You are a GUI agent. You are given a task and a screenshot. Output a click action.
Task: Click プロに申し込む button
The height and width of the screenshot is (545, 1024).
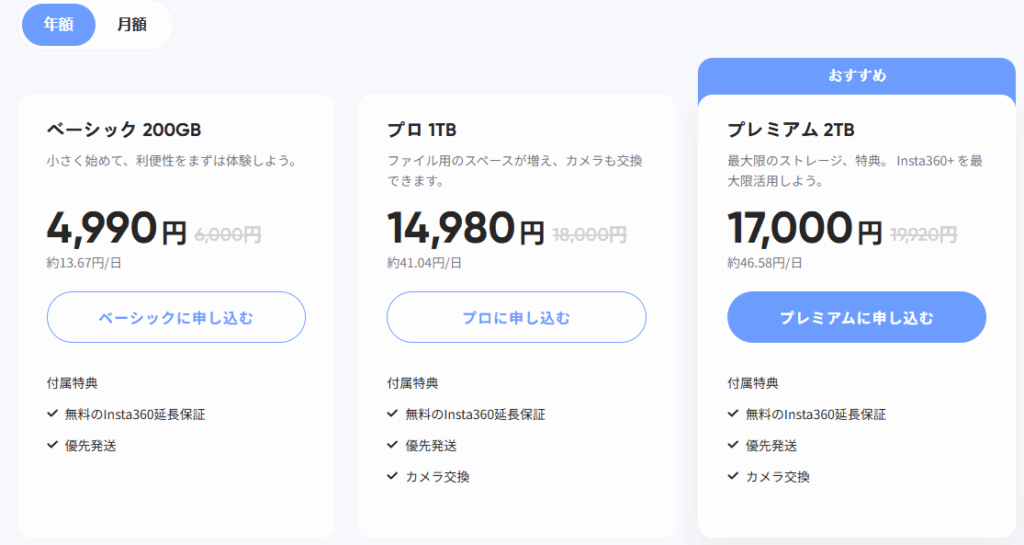516,318
